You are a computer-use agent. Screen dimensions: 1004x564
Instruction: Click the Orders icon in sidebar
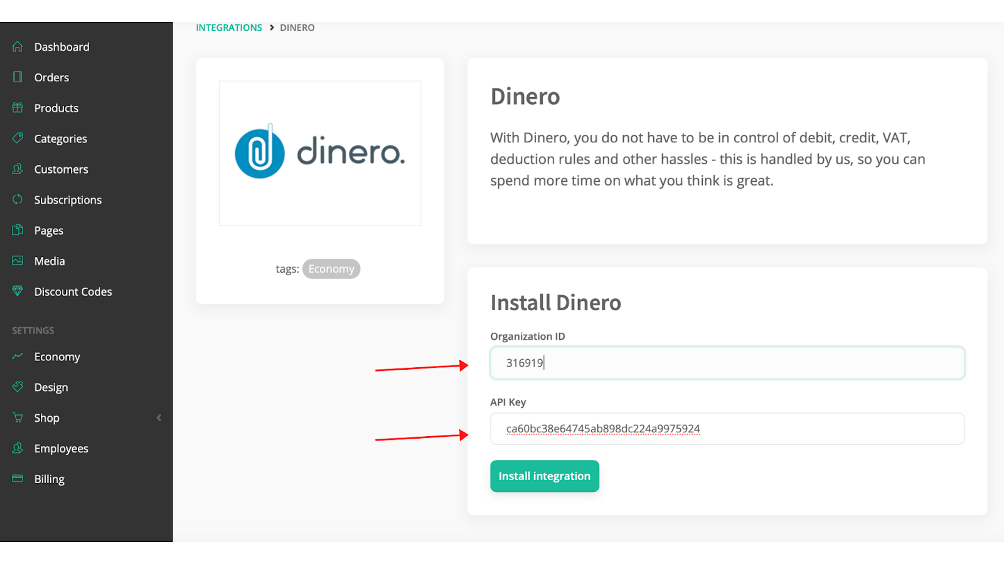pos(17,77)
